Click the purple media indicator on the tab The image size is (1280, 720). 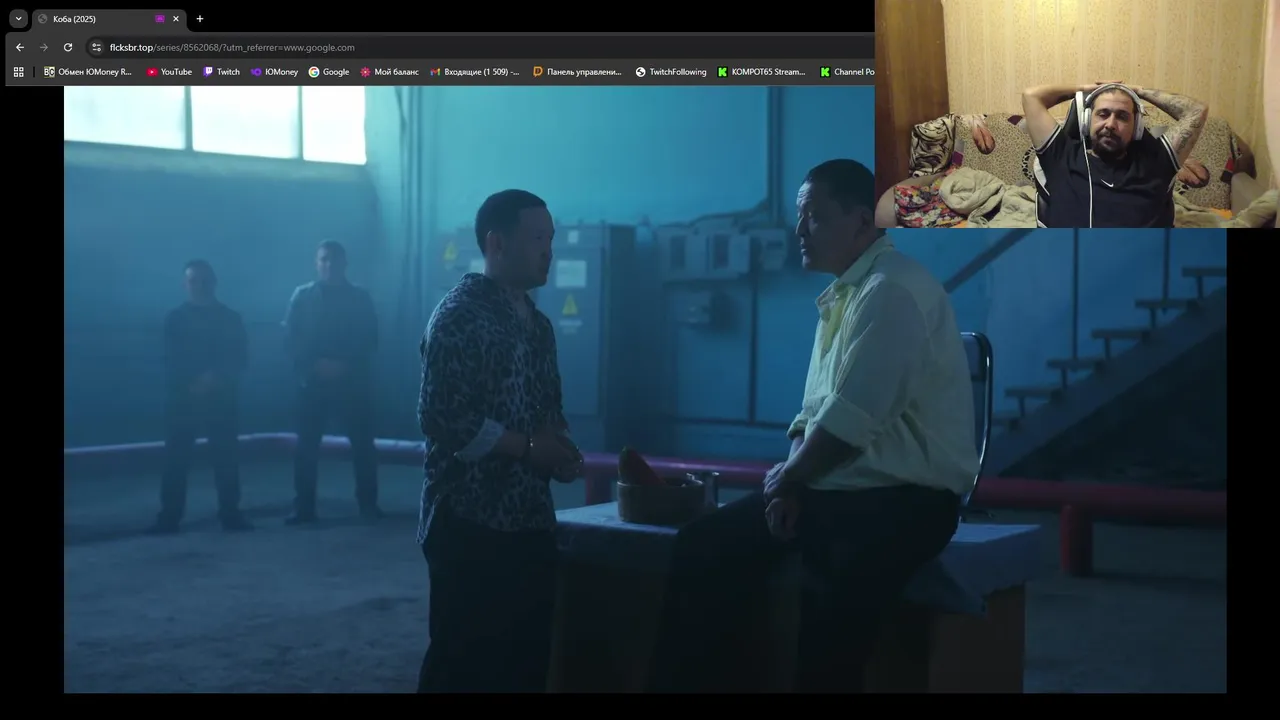[159, 18]
